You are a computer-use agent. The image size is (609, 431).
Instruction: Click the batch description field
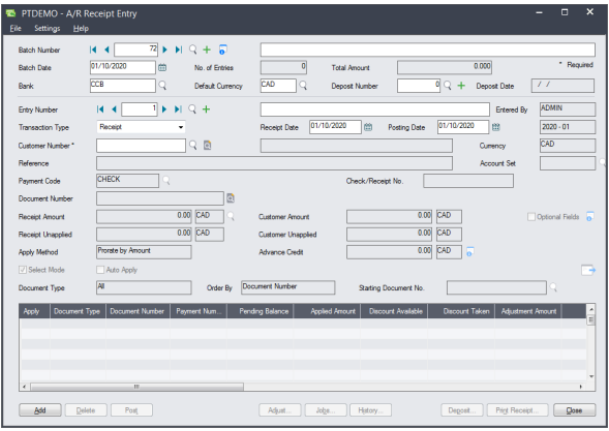point(427,50)
